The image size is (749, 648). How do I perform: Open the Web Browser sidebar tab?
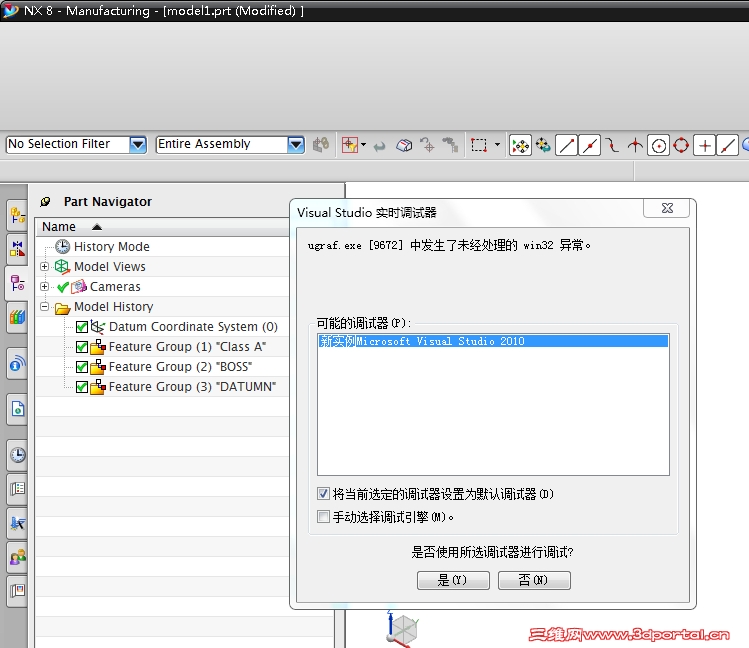coord(17,409)
